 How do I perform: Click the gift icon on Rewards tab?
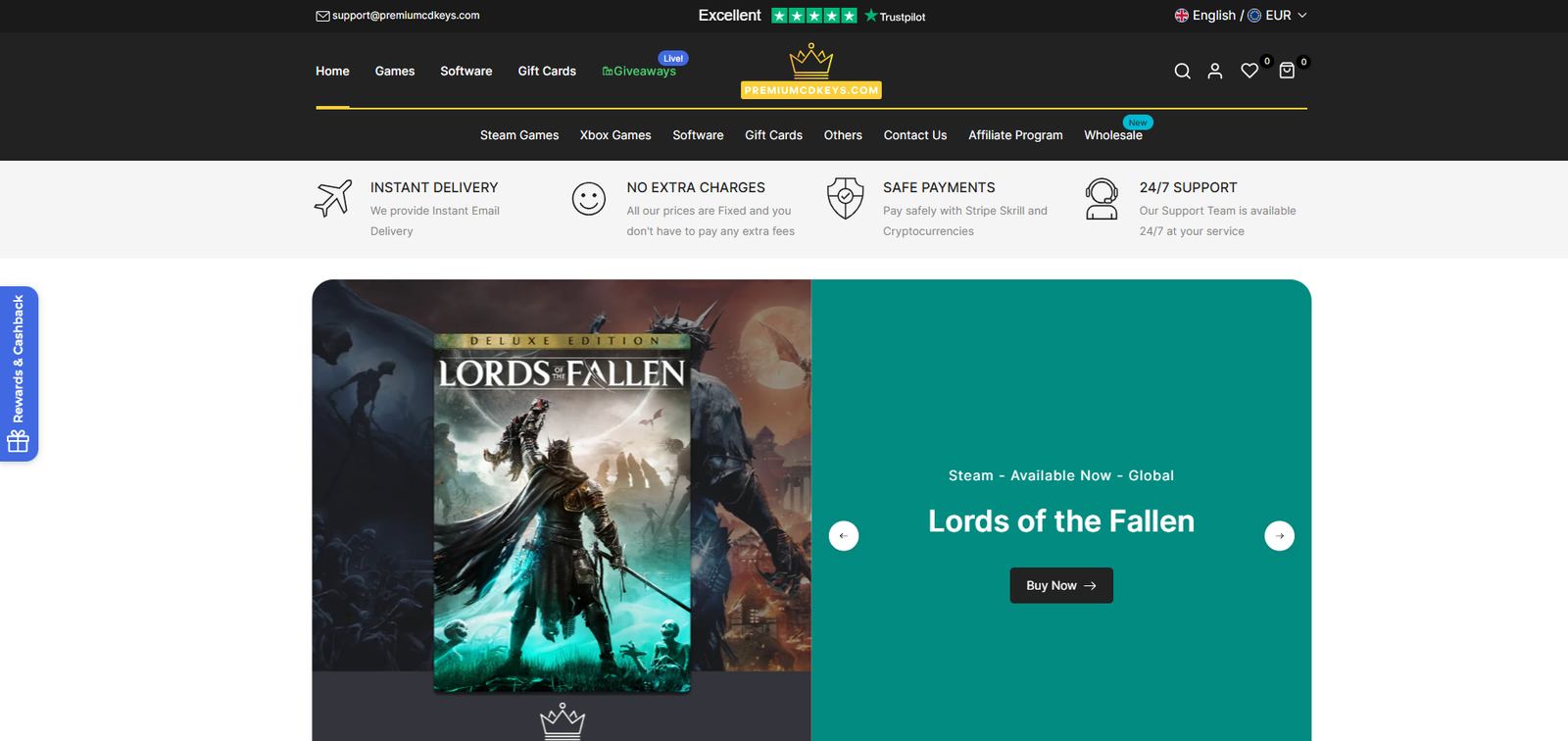[18, 441]
